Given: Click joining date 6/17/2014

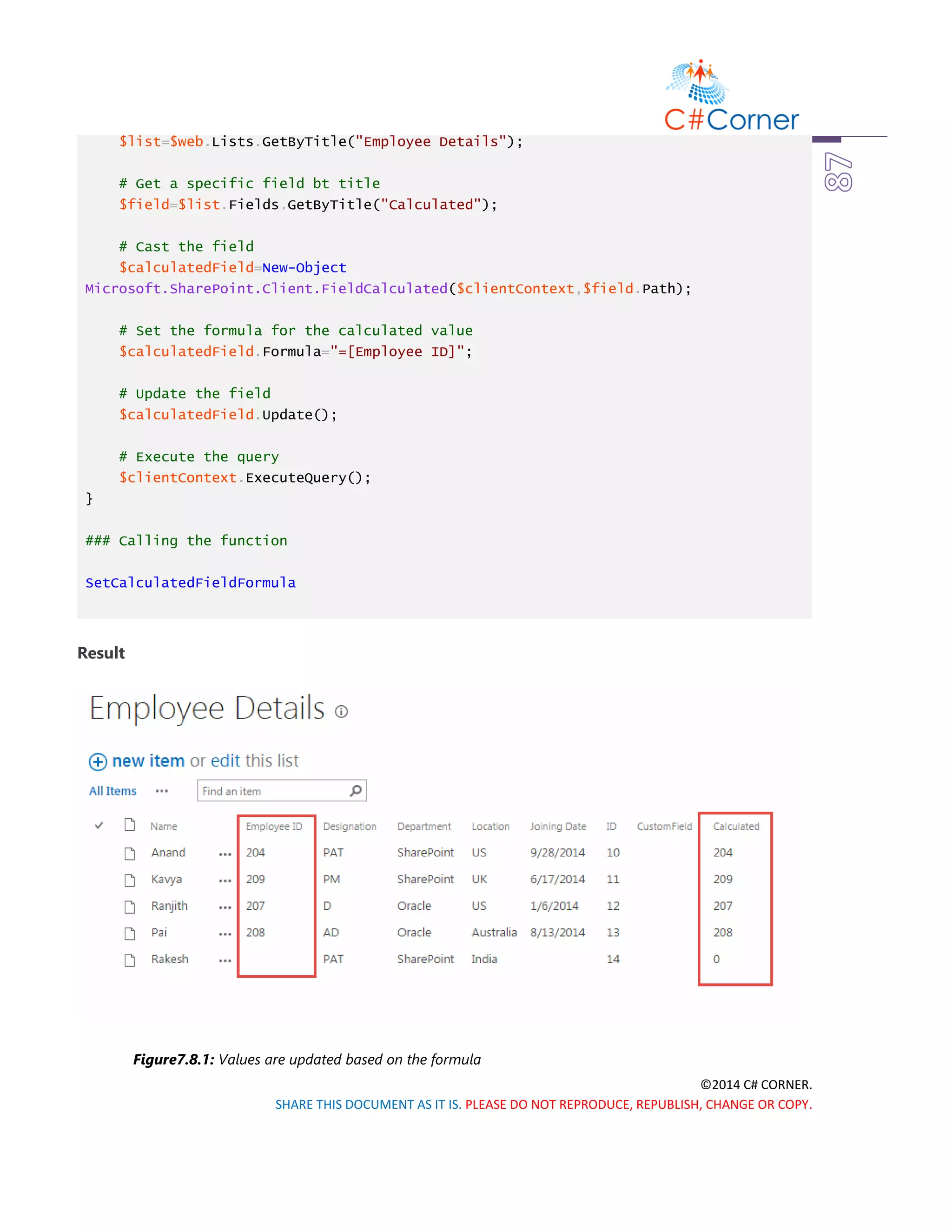Looking at the screenshot, I should point(557,879).
